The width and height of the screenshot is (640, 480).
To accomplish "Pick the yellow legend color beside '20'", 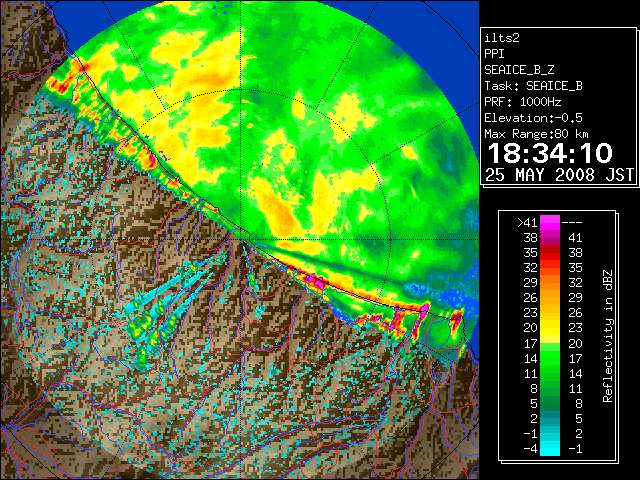I will point(550,328).
